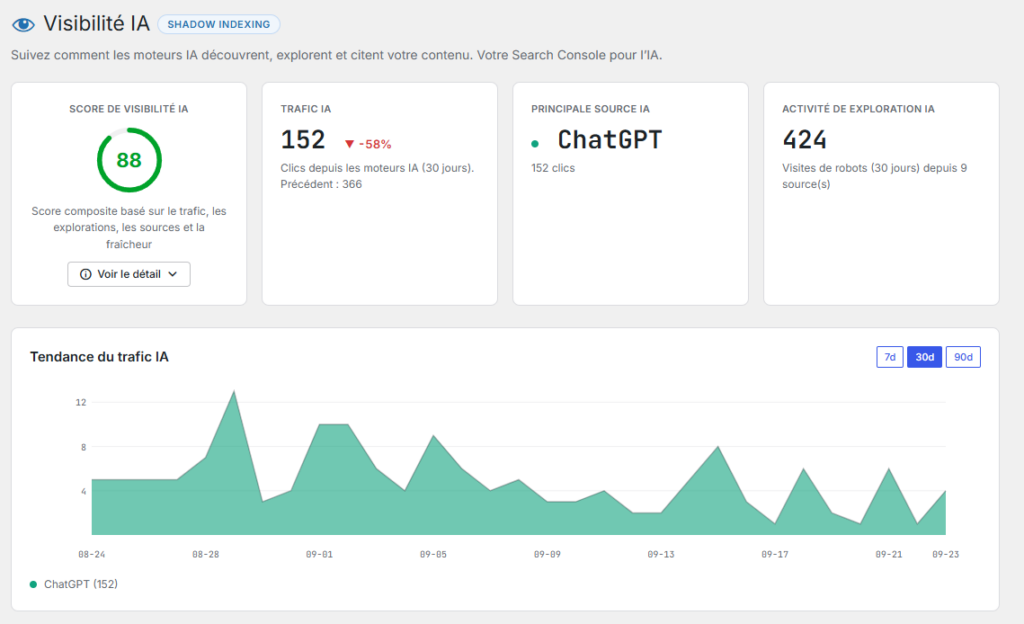Click the y-axis value 8
This screenshot has width=1024, height=624.
point(84,447)
